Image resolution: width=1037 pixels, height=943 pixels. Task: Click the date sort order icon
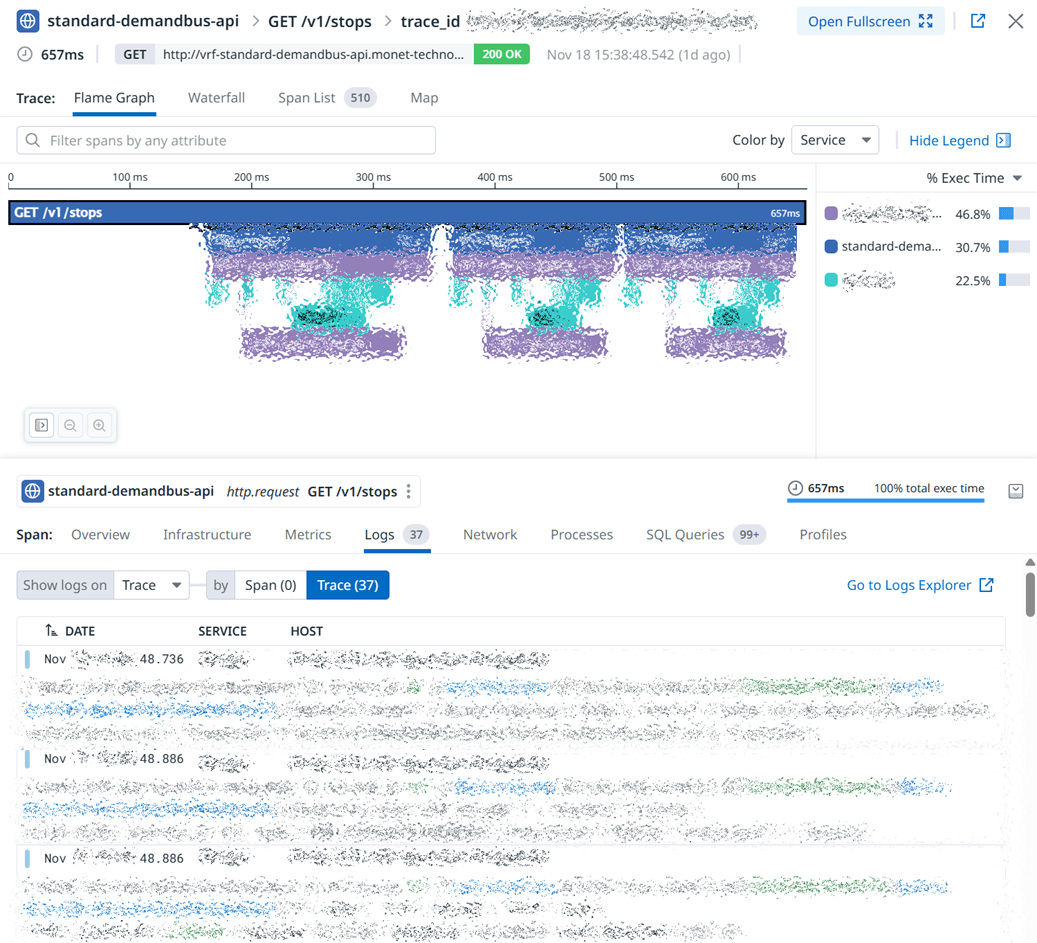(51, 631)
